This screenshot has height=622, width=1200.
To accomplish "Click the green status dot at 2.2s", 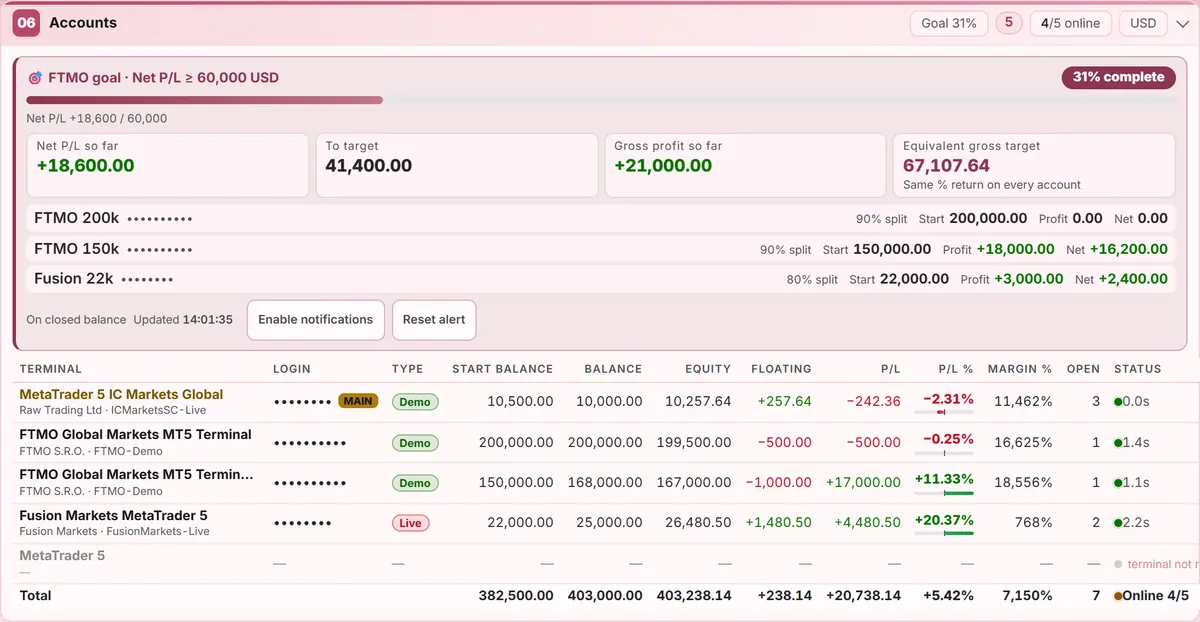I will (1118, 523).
